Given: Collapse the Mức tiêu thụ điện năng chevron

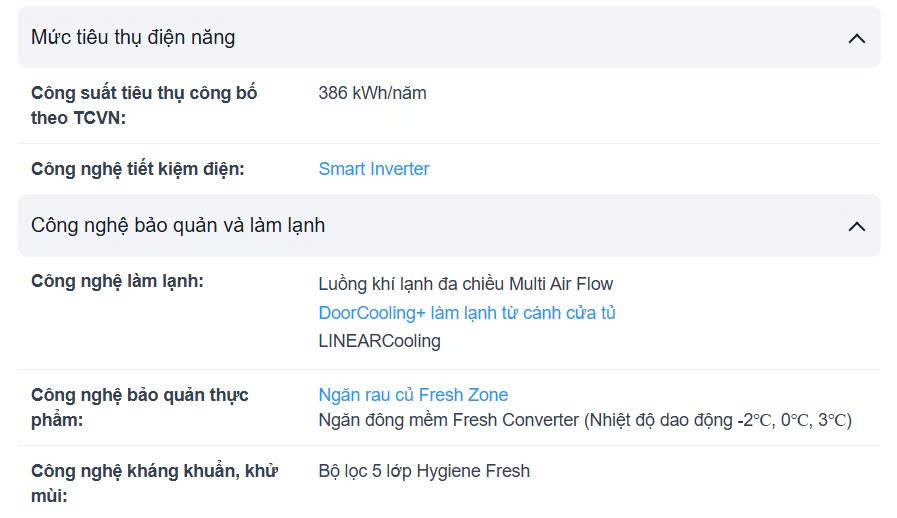Looking at the screenshot, I should 856,38.
